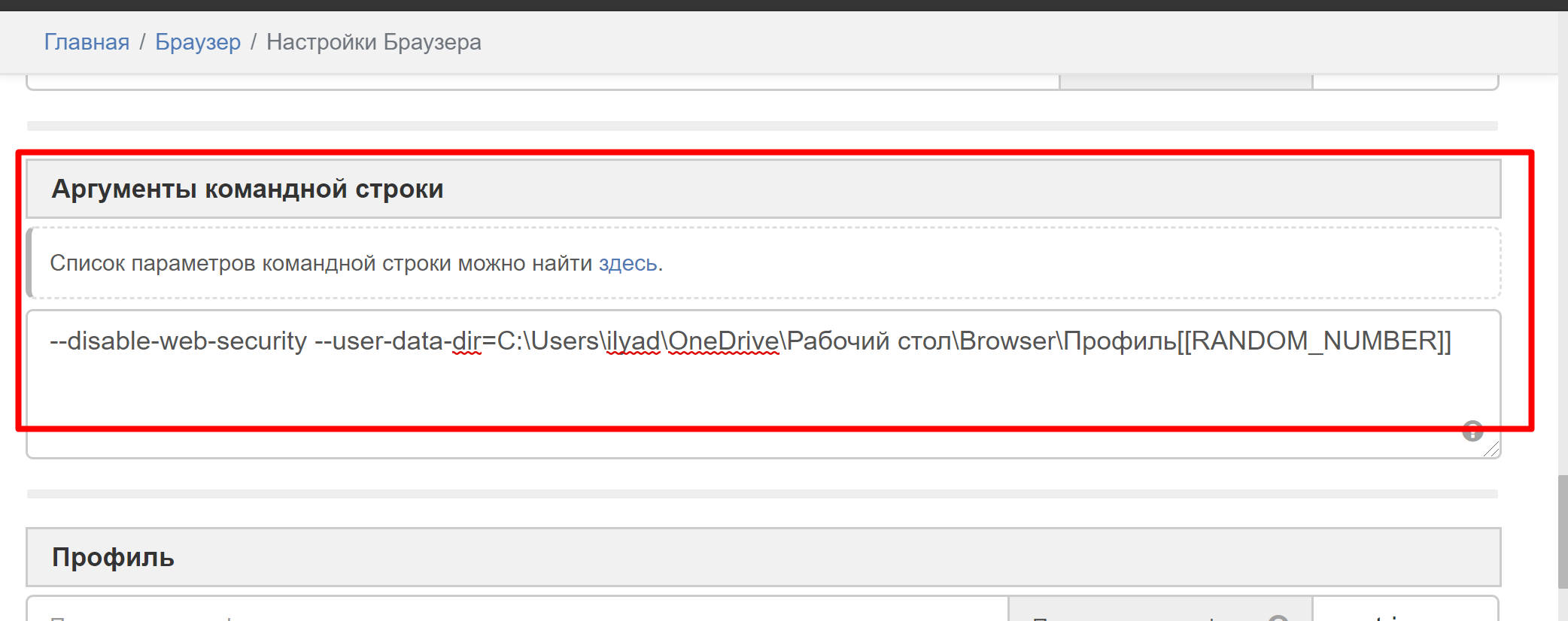The image size is (1568, 621).
Task: Place cursor on --disable-web-security text
Action: click(178, 341)
